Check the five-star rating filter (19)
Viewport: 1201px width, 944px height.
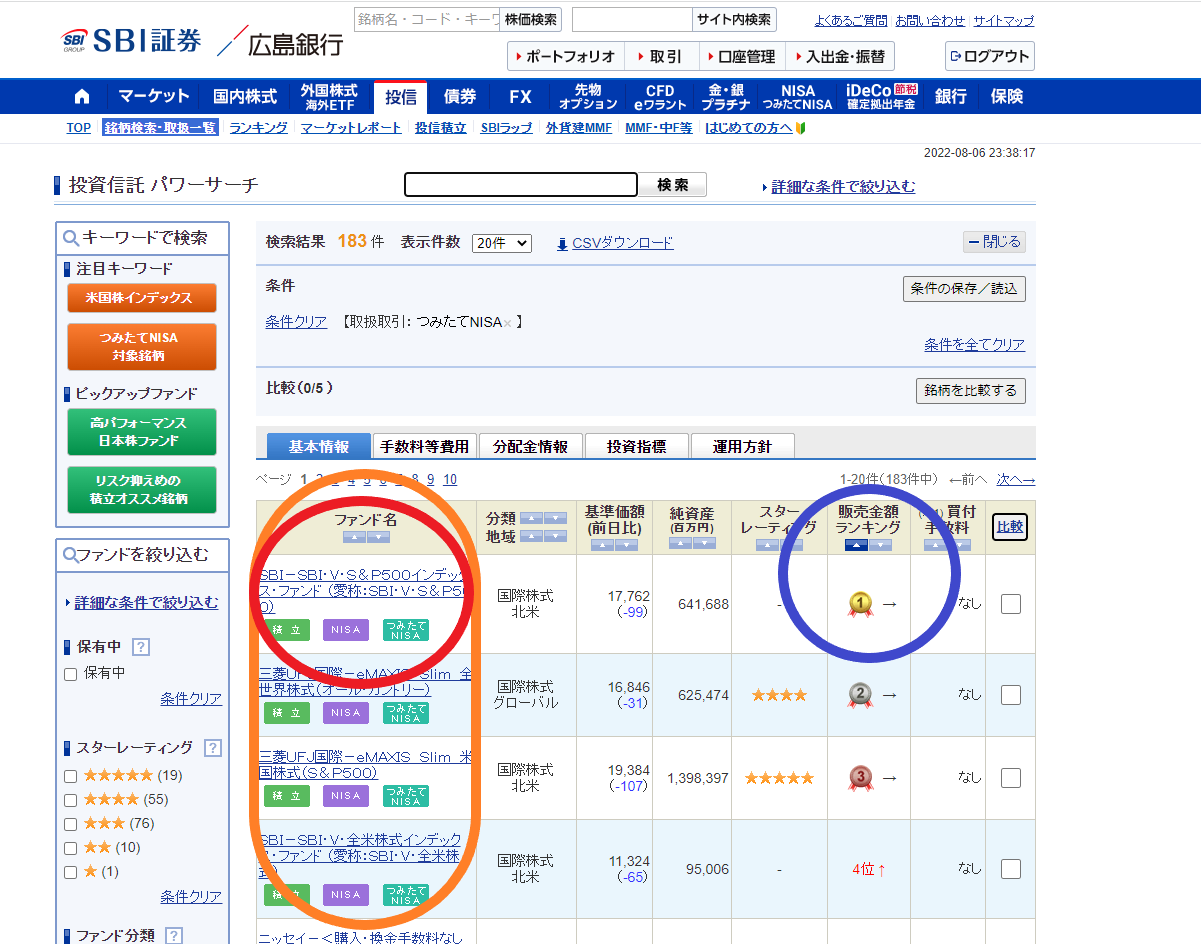click(71, 776)
